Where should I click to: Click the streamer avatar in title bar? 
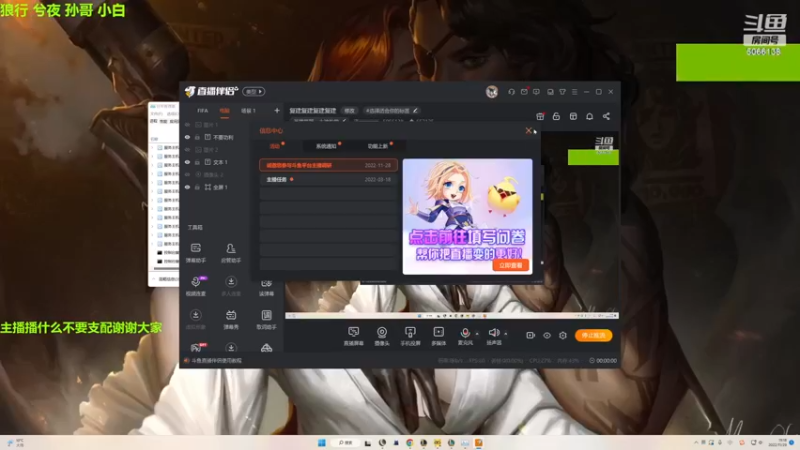[x=492, y=92]
